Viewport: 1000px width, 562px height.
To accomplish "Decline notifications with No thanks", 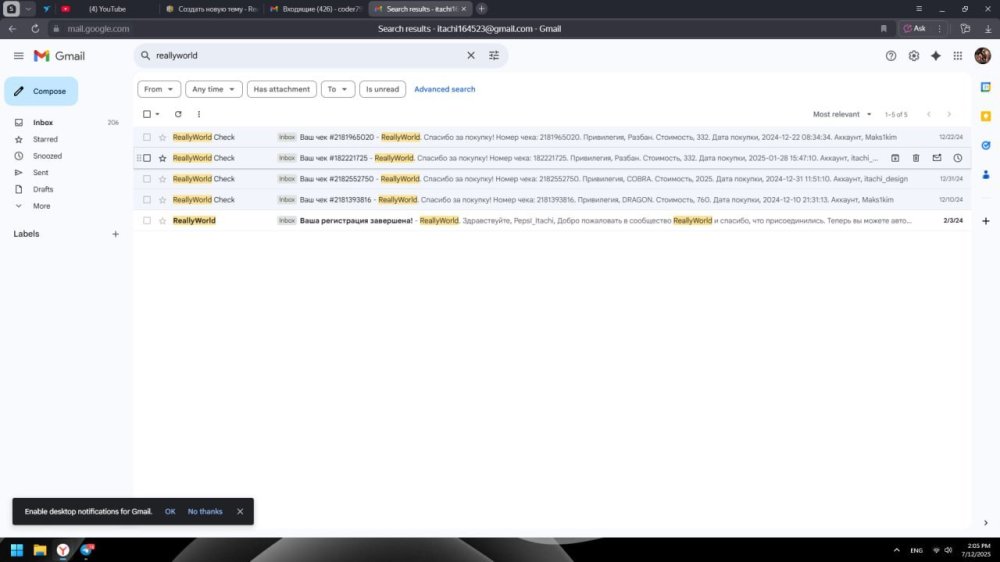I will [205, 512].
